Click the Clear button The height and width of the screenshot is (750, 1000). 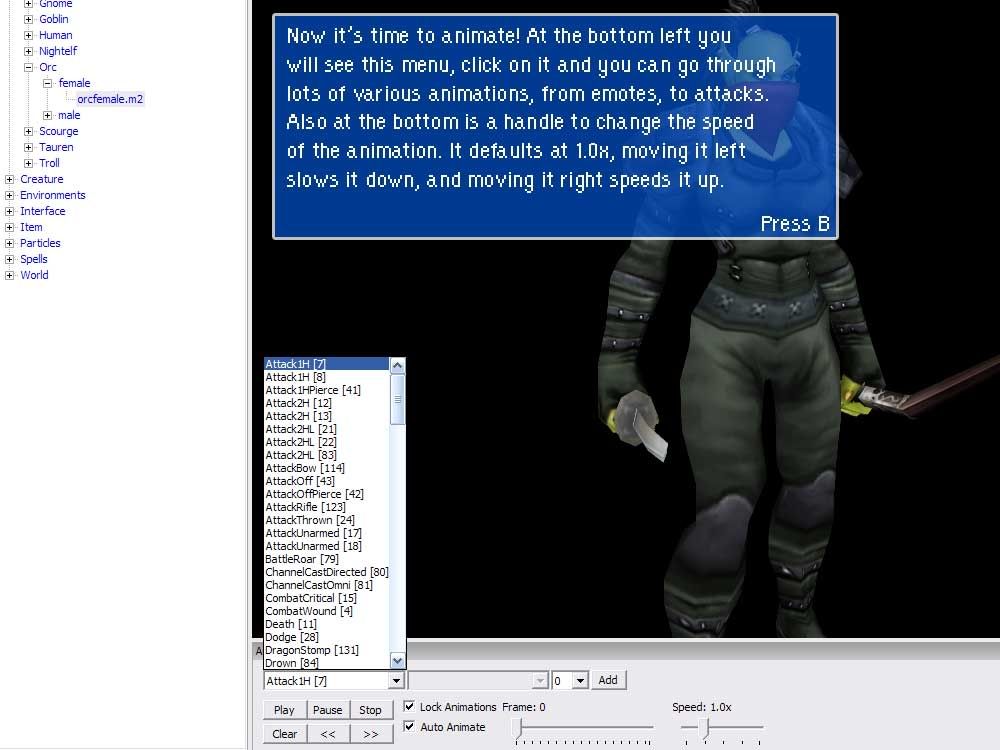coord(284,734)
